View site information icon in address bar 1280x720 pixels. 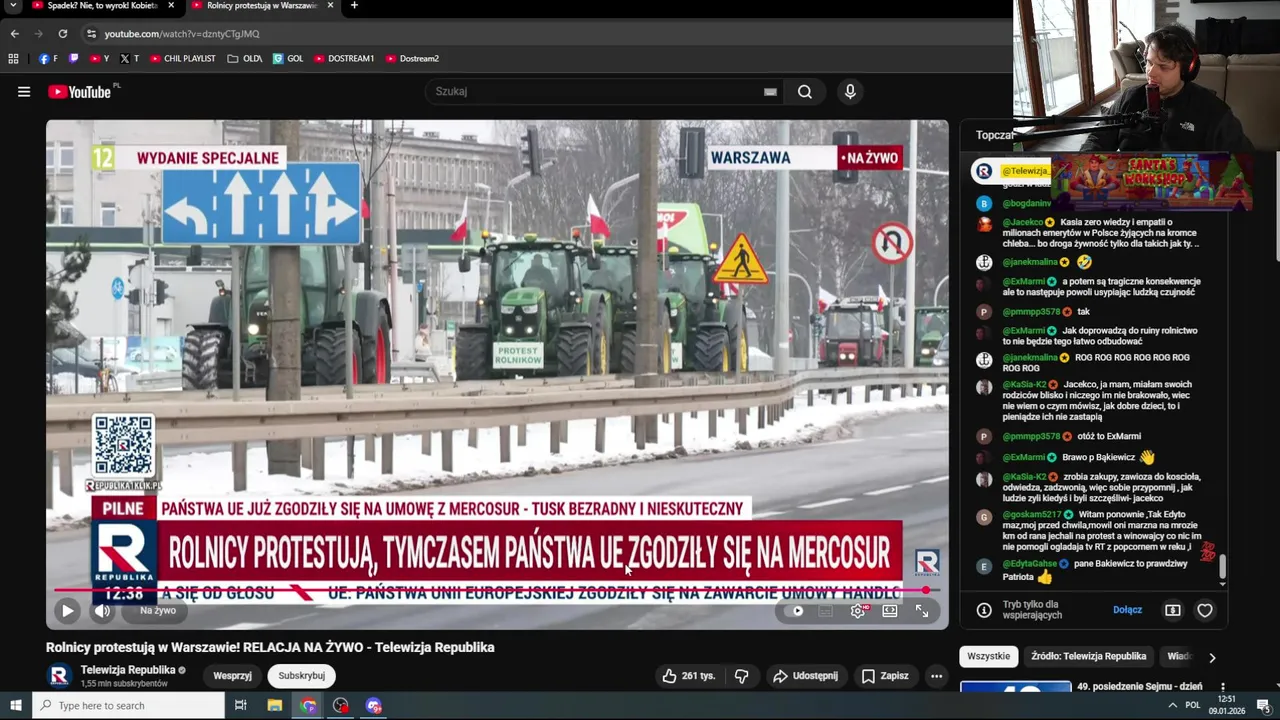pos(92,34)
